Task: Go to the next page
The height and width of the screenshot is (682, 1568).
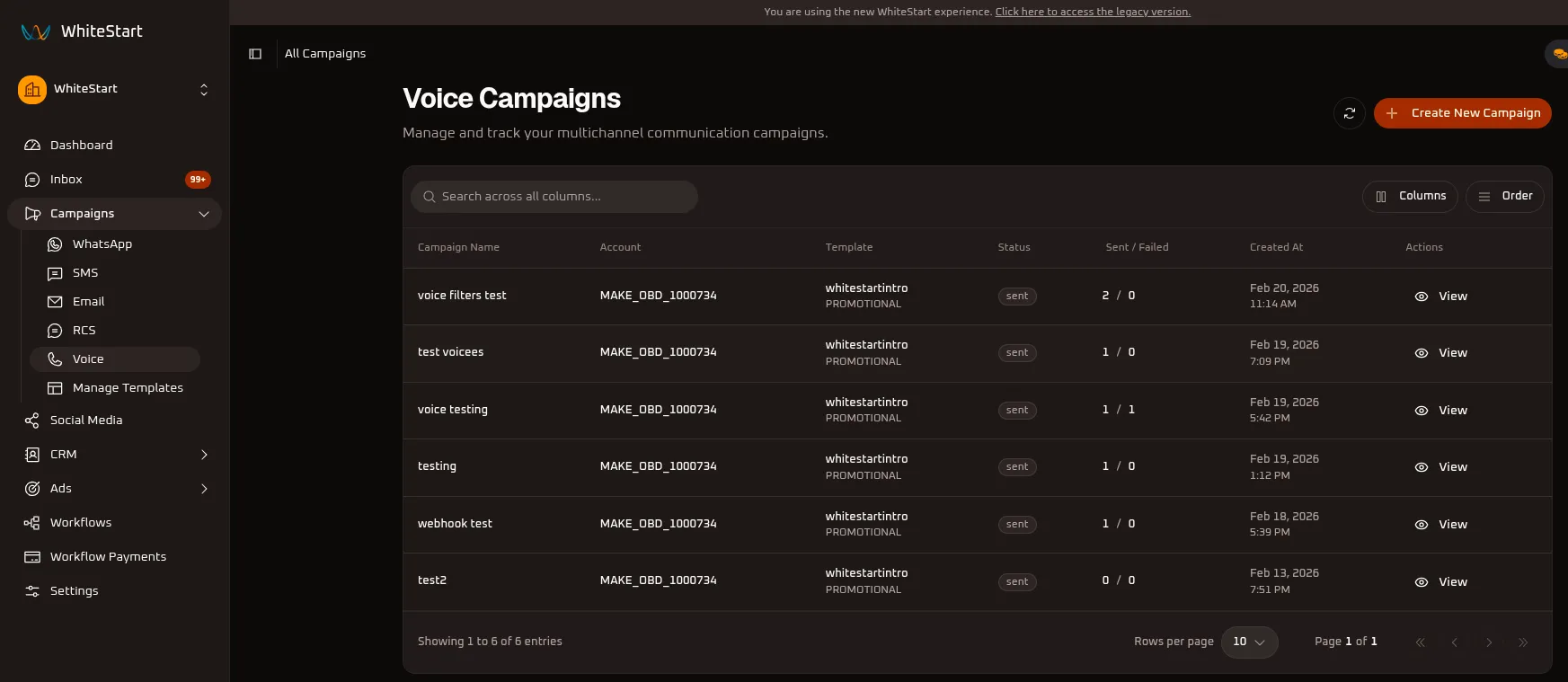Action: 1489,642
